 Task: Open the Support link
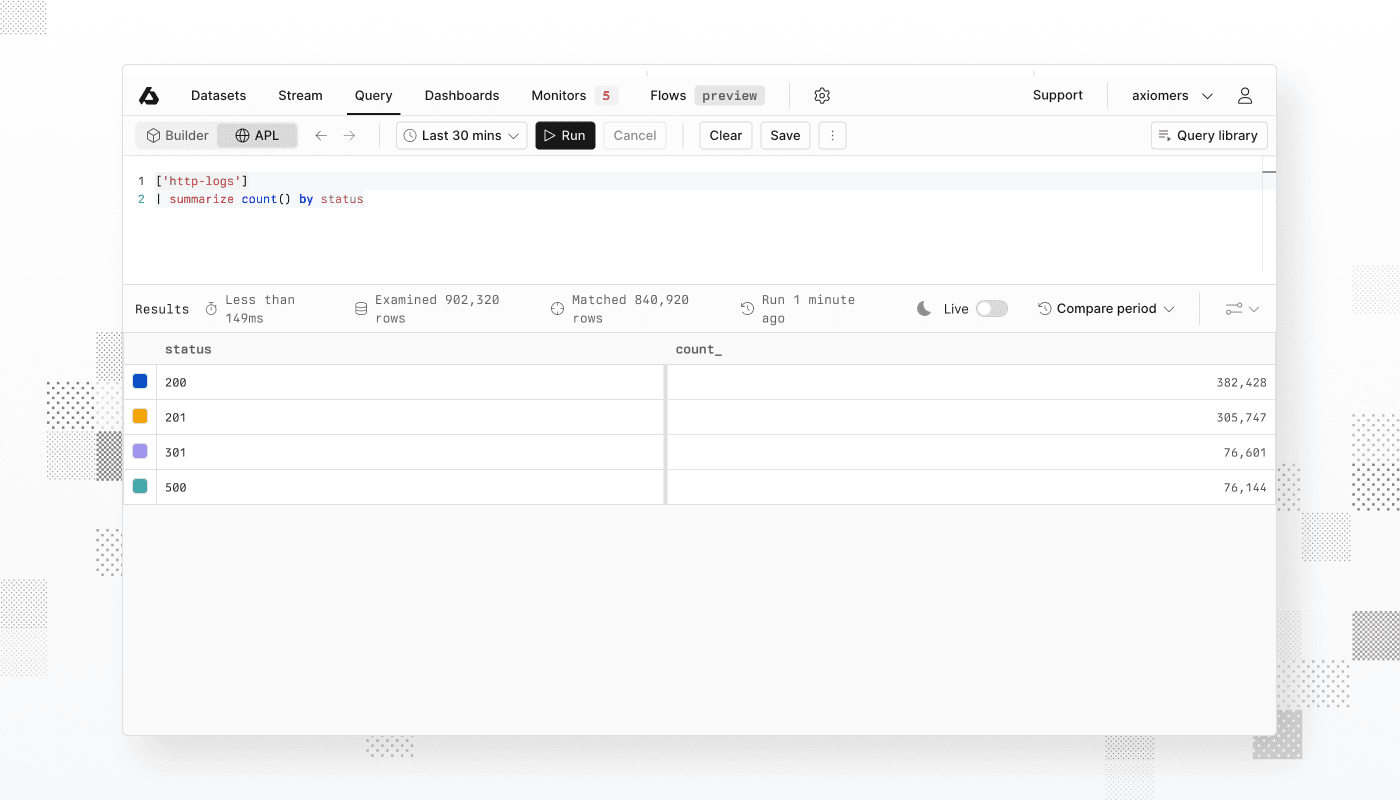[x=1058, y=95]
